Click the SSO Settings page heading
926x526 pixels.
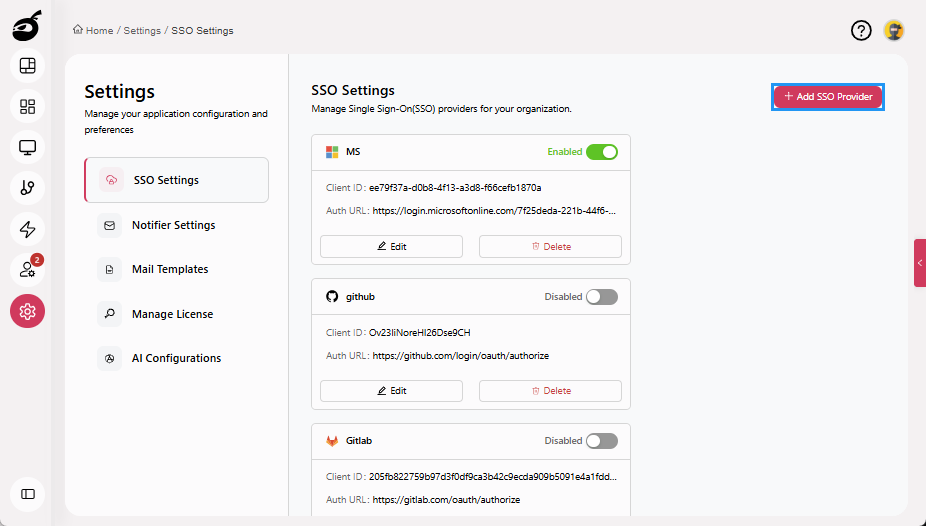coord(353,90)
